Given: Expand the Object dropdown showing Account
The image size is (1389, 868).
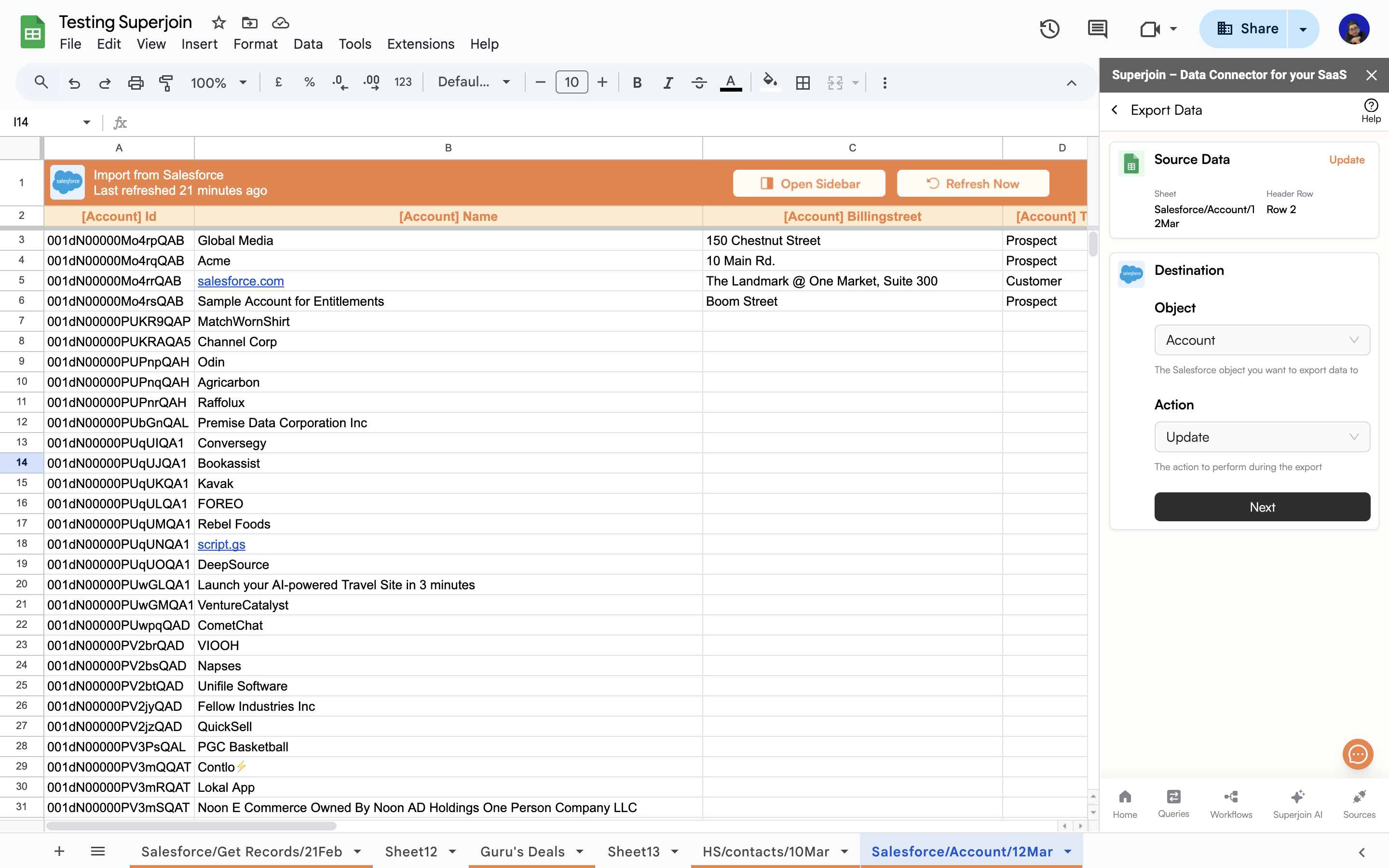Looking at the screenshot, I should point(1262,340).
